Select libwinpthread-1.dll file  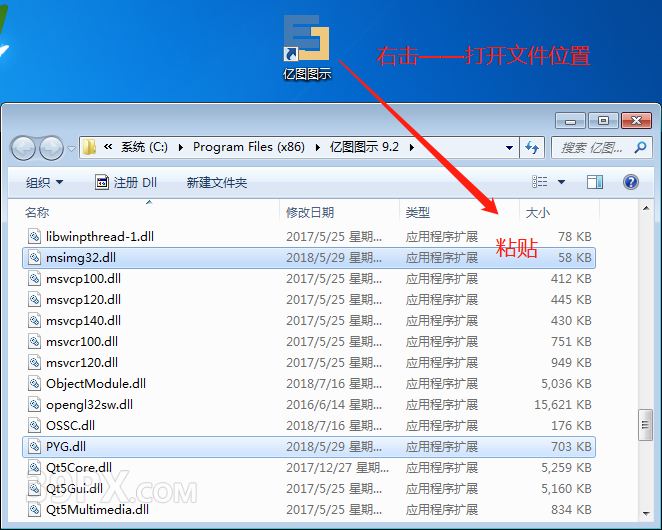click(309, 236)
